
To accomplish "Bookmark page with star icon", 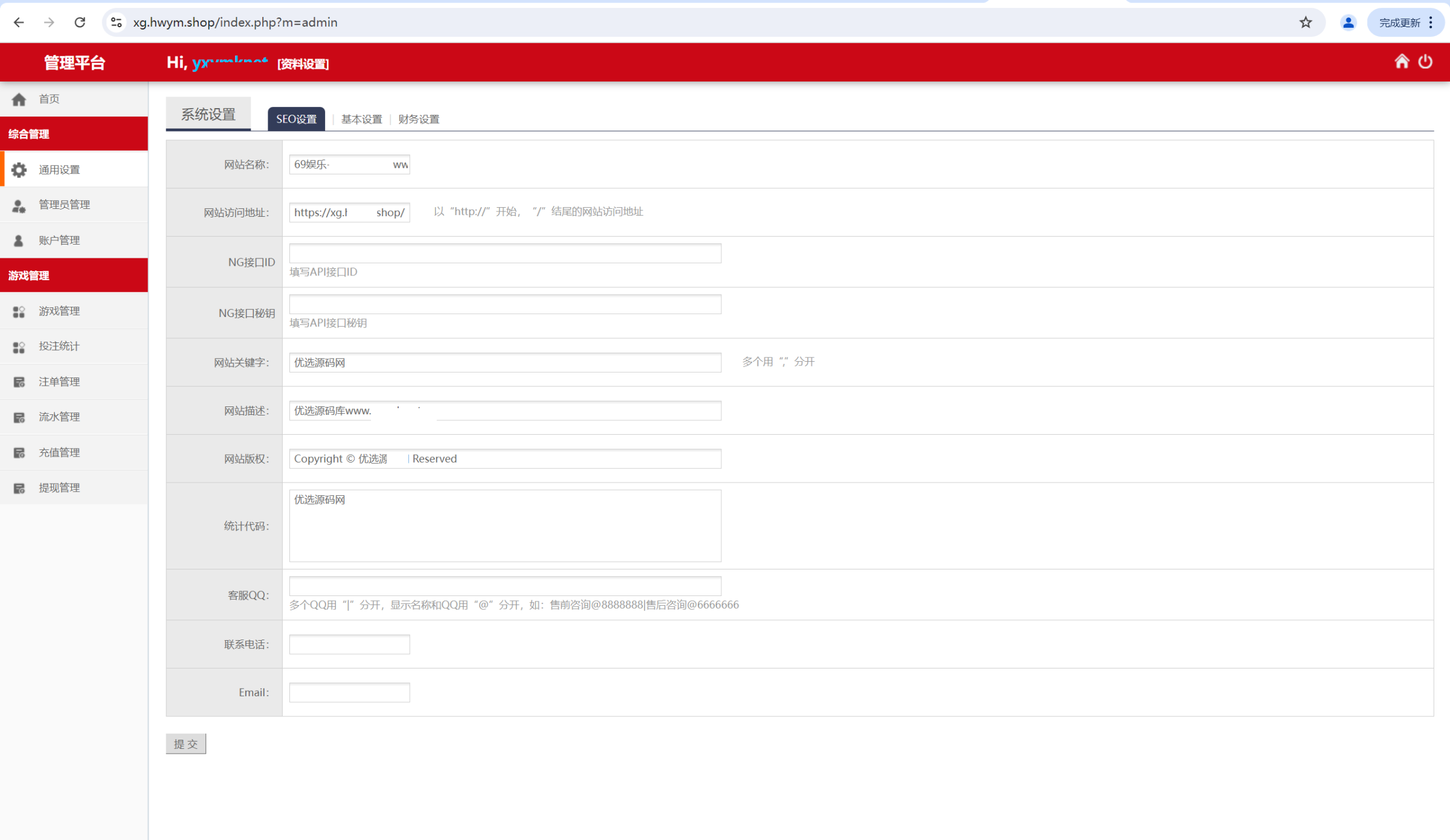I will point(1306,22).
